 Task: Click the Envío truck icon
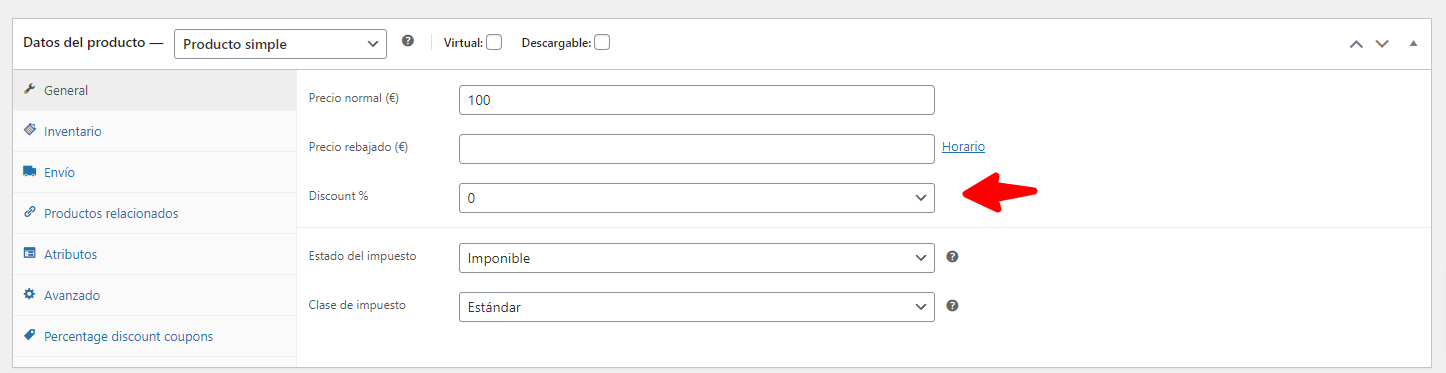[x=29, y=172]
